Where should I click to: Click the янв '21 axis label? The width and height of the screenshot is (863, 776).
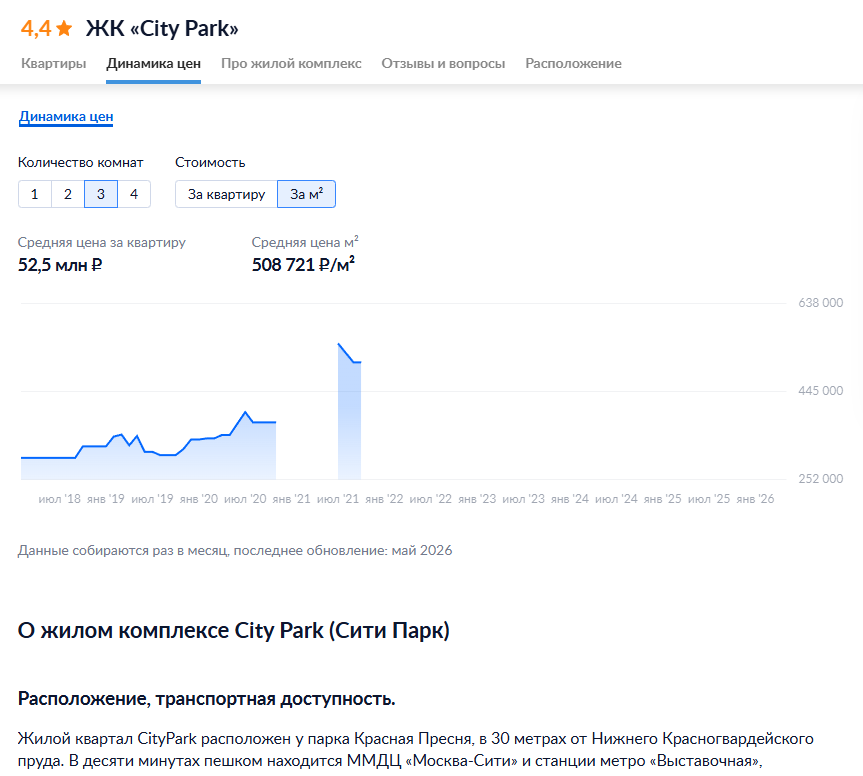[x=291, y=499]
